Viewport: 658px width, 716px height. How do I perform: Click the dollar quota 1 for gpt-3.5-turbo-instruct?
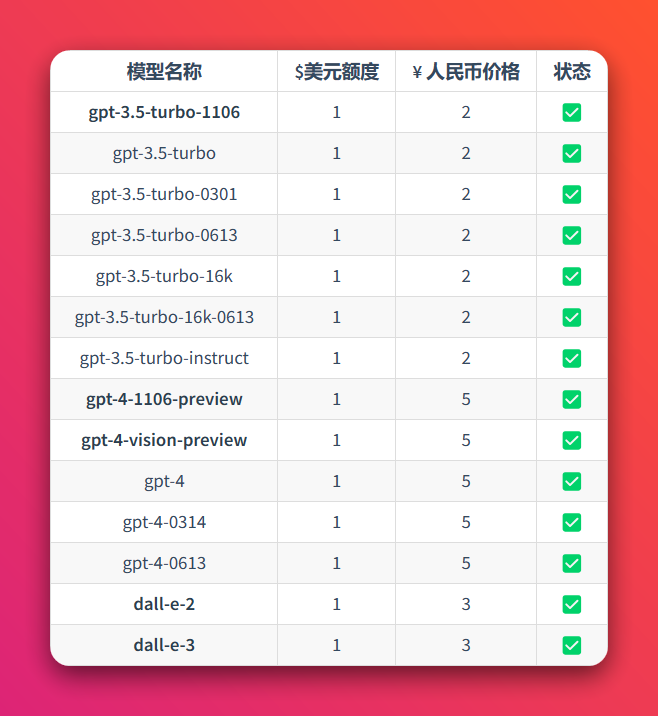337,358
